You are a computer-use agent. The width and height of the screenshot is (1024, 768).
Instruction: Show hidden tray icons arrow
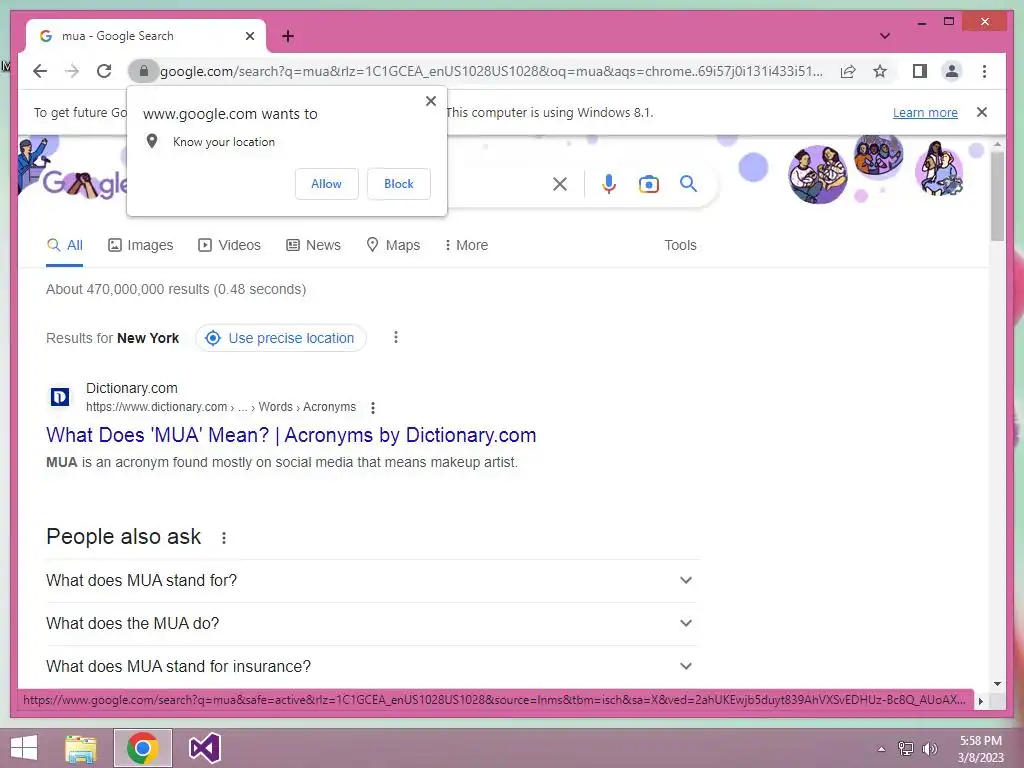pos(882,749)
